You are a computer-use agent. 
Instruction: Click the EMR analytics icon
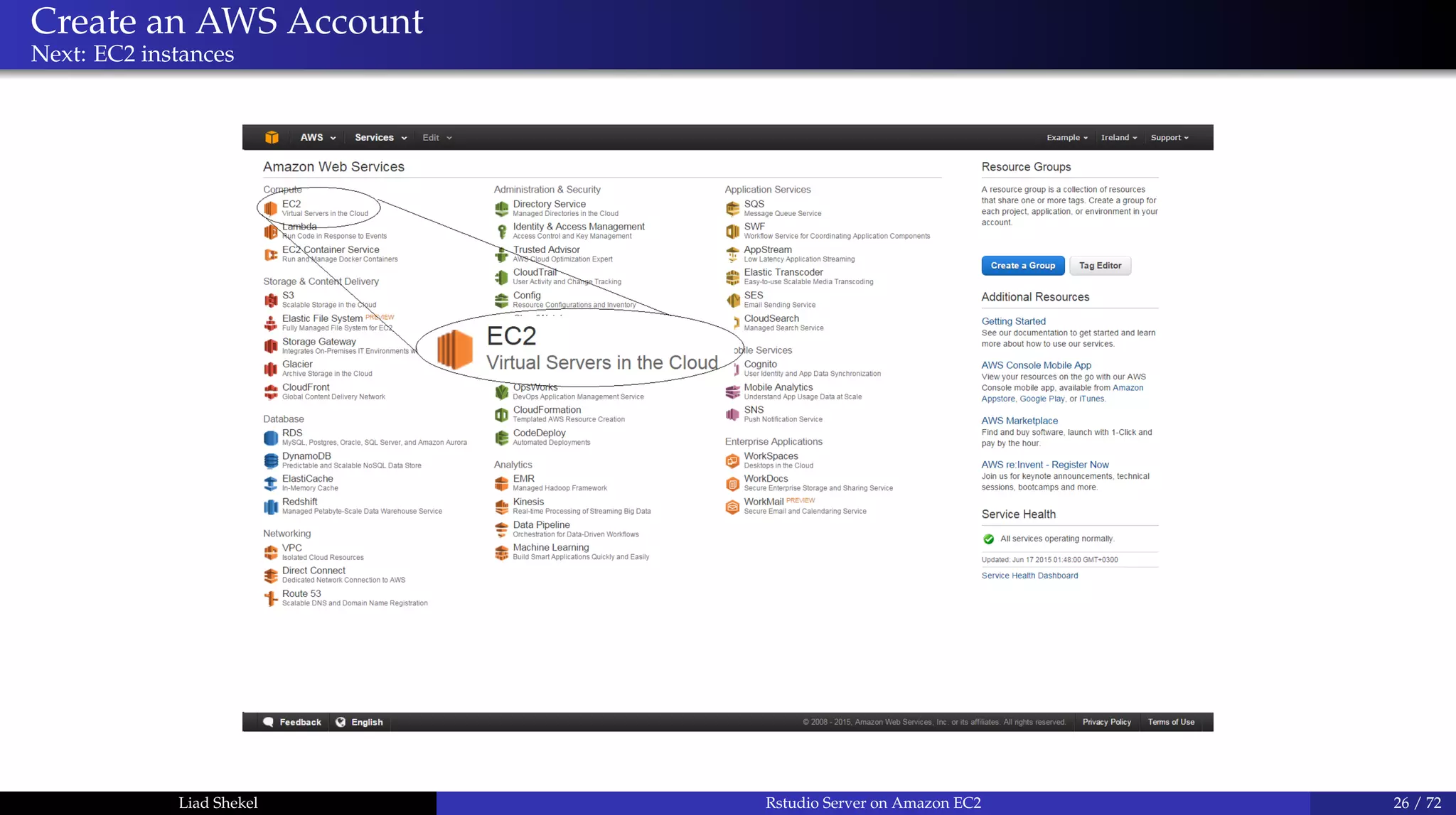click(502, 483)
